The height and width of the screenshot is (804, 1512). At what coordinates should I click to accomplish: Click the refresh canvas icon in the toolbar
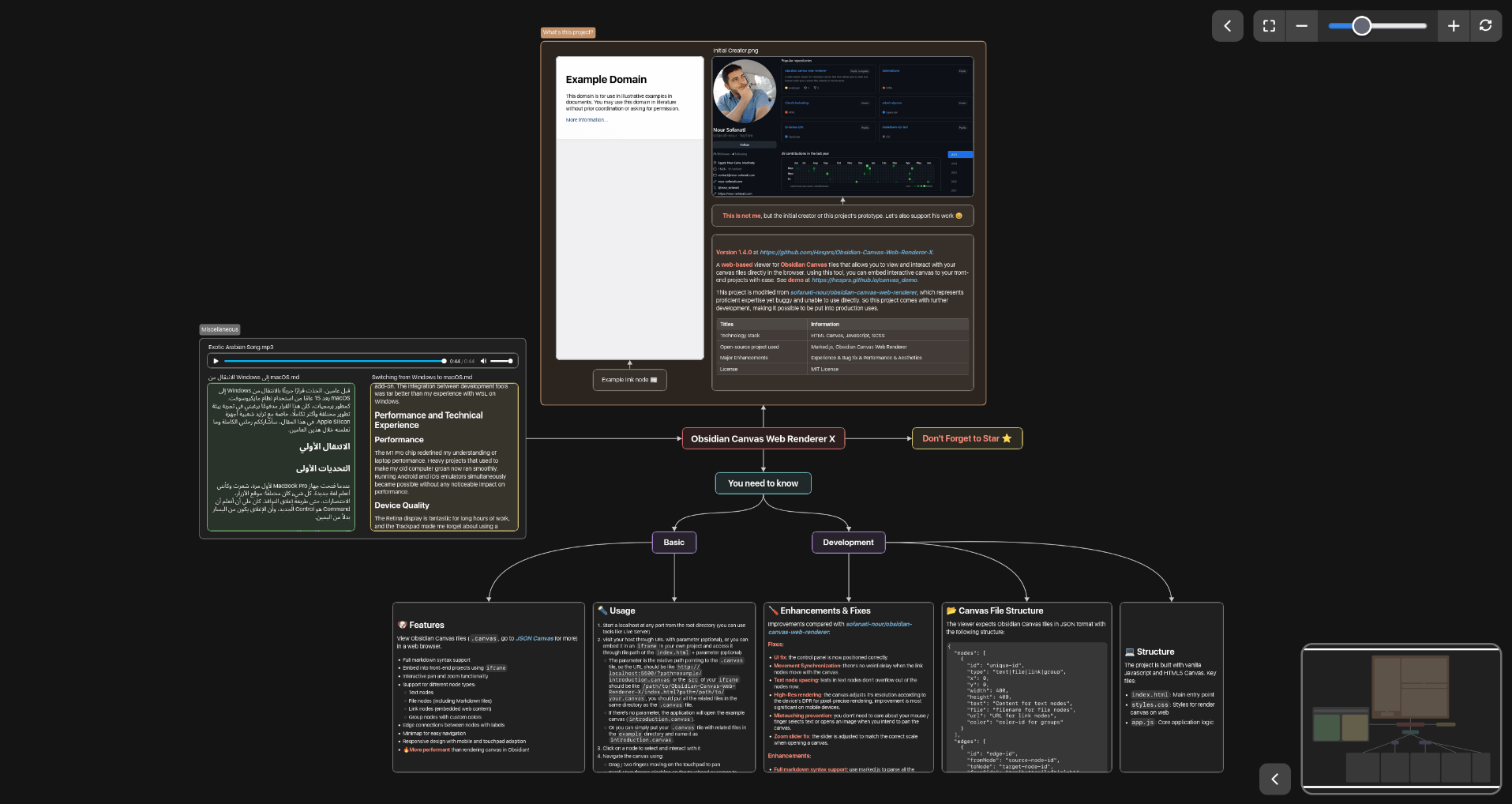tap(1486, 25)
